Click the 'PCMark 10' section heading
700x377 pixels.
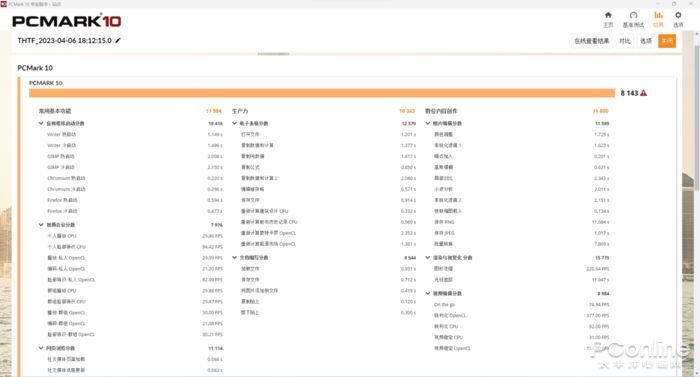[x=35, y=68]
